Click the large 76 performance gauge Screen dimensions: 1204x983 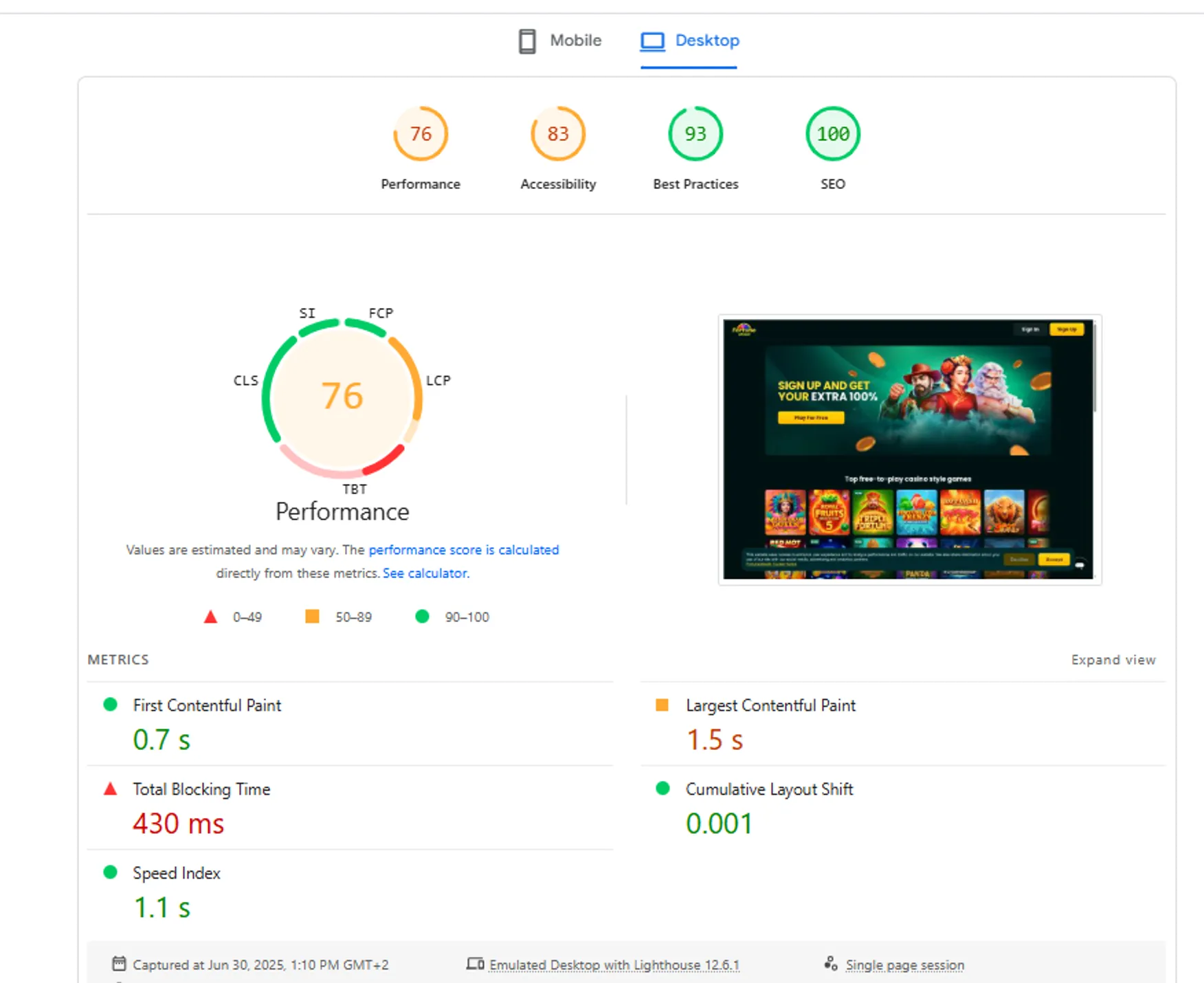tap(342, 397)
